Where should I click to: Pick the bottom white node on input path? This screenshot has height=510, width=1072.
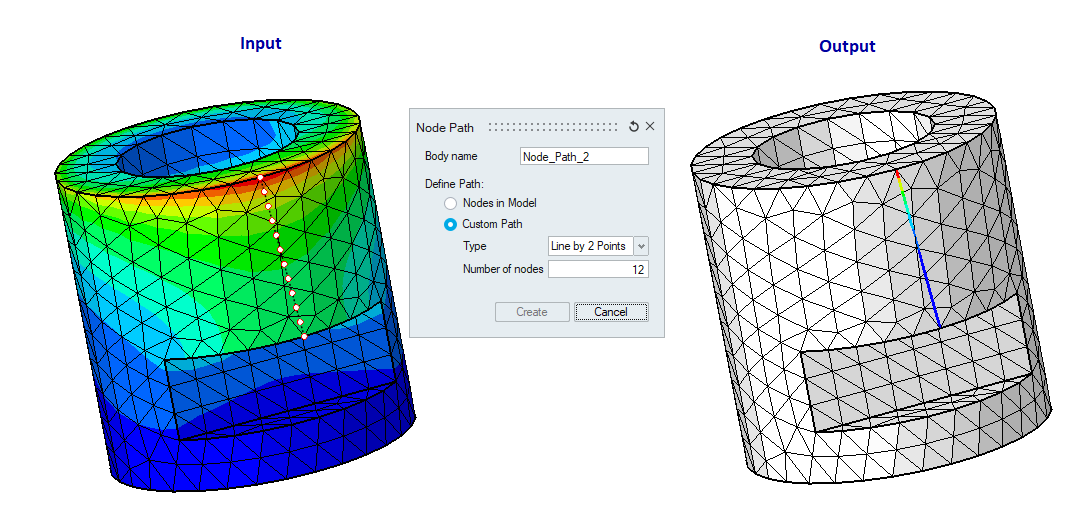pos(304,337)
